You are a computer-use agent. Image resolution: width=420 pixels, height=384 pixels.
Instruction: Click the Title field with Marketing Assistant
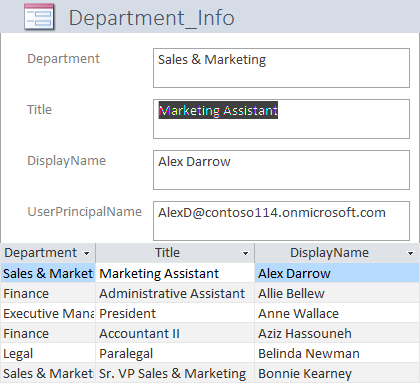(281, 119)
